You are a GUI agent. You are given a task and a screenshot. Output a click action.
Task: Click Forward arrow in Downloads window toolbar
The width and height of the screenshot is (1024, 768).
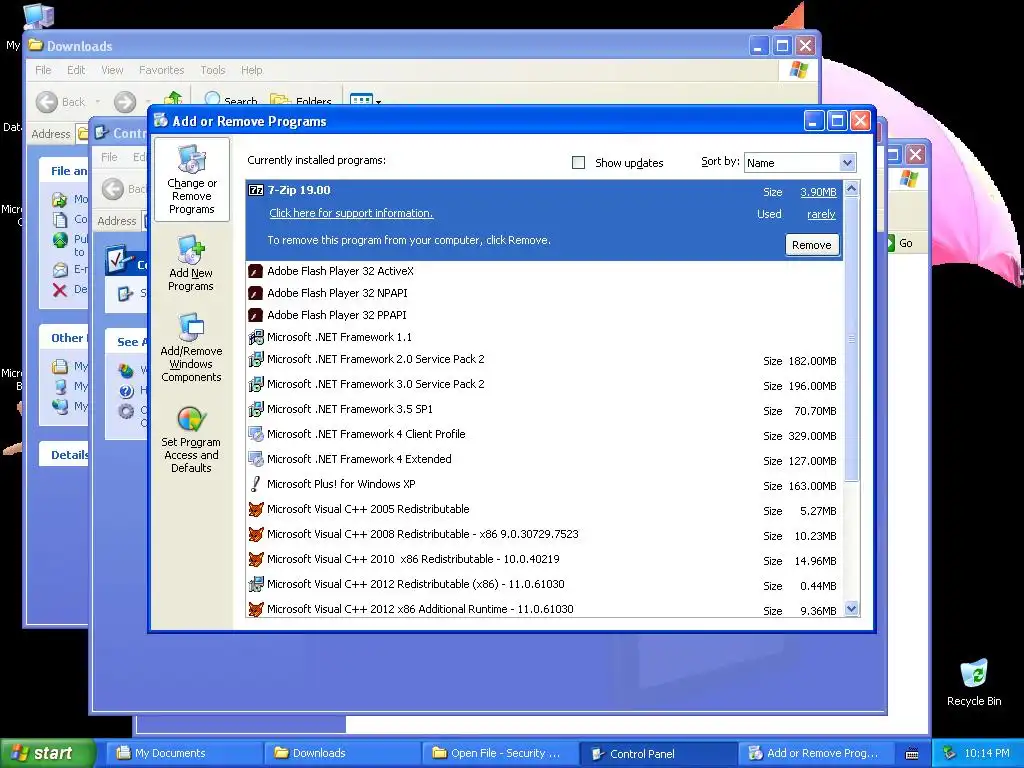[x=125, y=102]
